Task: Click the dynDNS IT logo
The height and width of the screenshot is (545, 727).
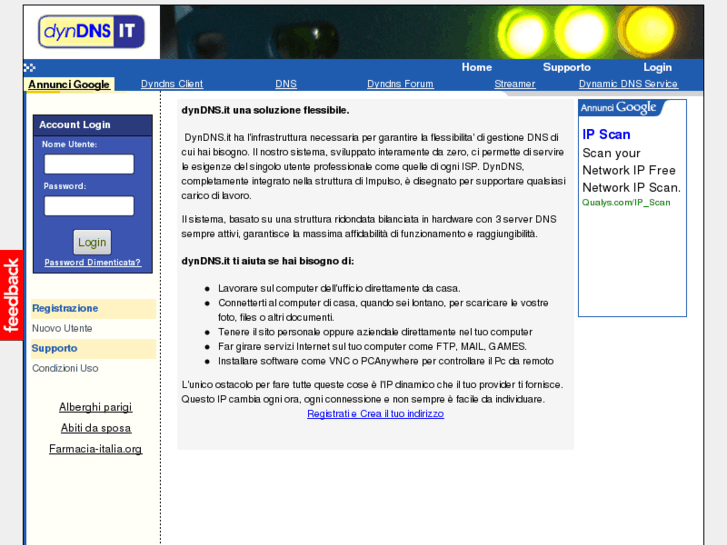Action: (x=91, y=32)
